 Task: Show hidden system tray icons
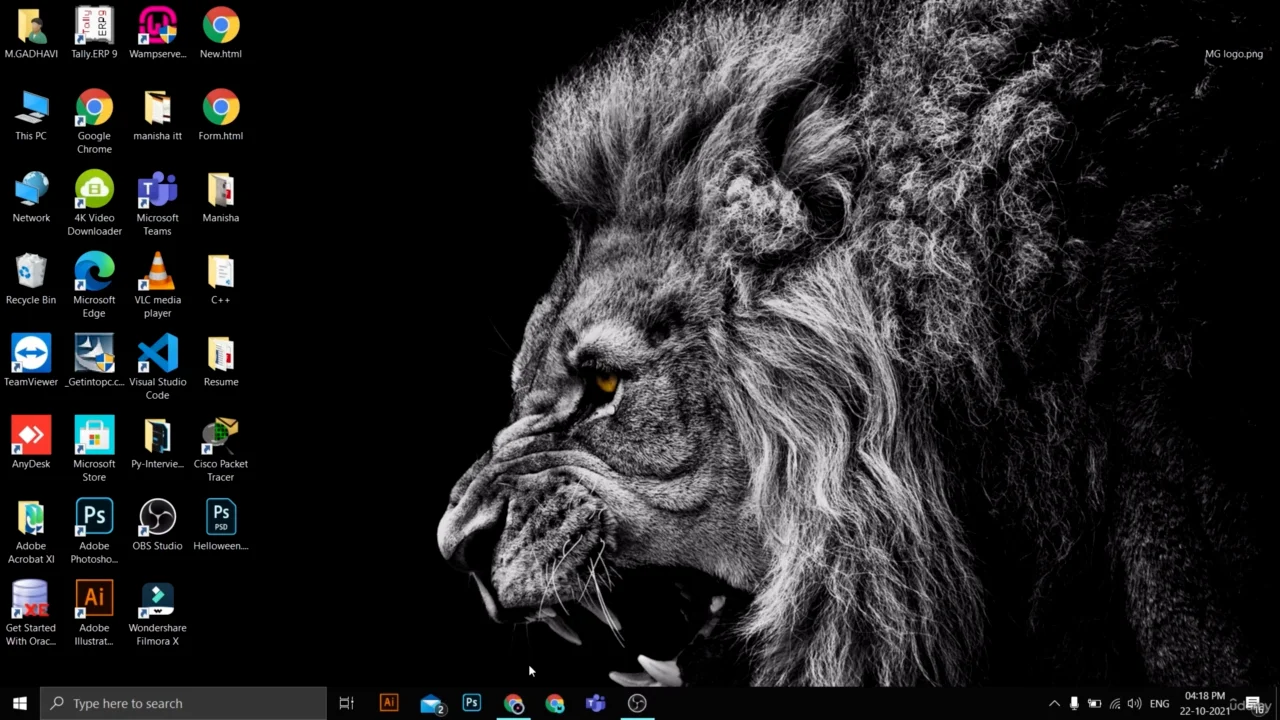click(1054, 703)
